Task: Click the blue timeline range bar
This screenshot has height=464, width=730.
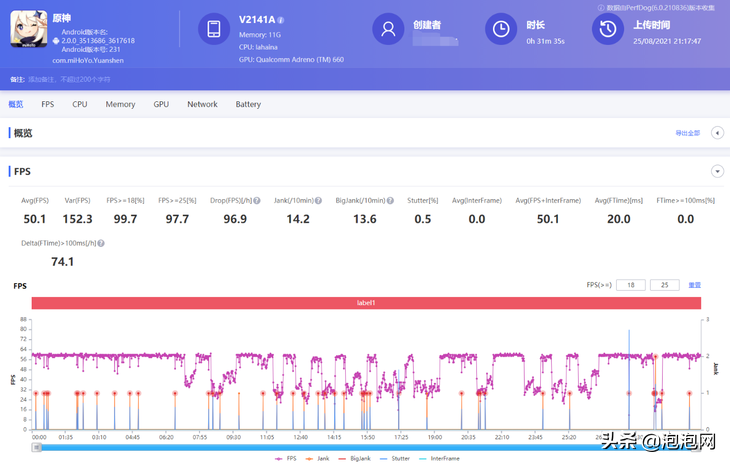Action: pyautogui.click(x=366, y=447)
